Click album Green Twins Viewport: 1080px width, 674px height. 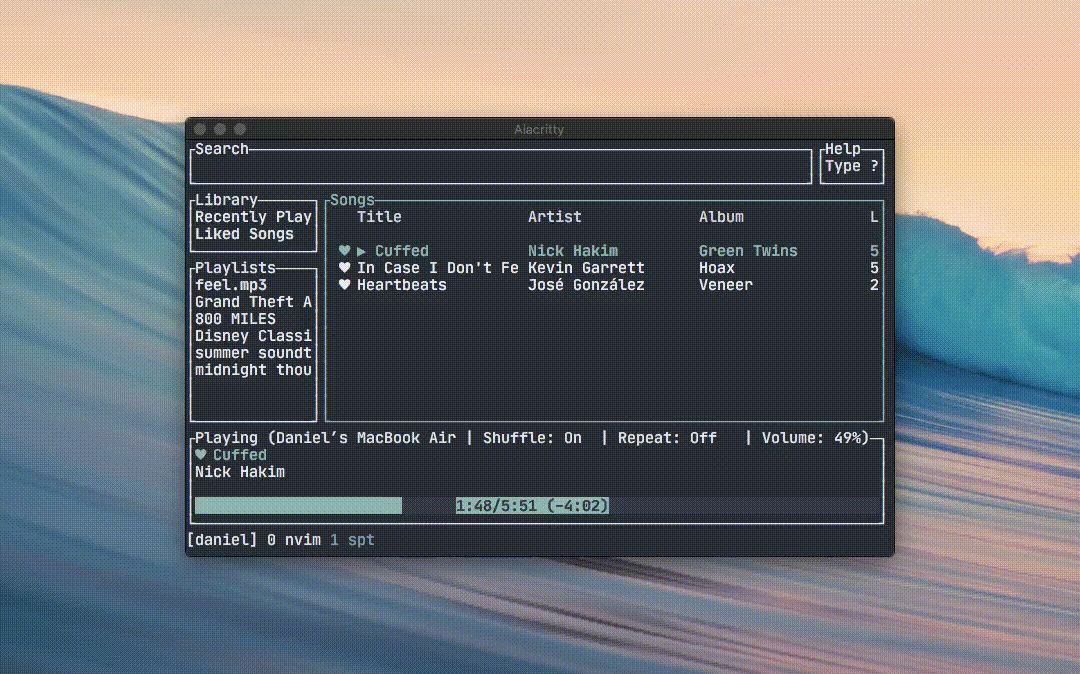(748, 251)
